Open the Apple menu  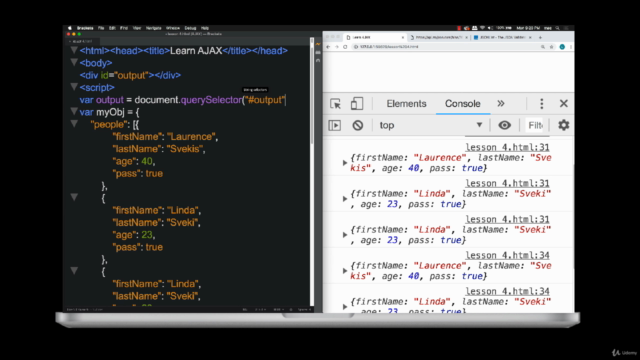pos(70,28)
